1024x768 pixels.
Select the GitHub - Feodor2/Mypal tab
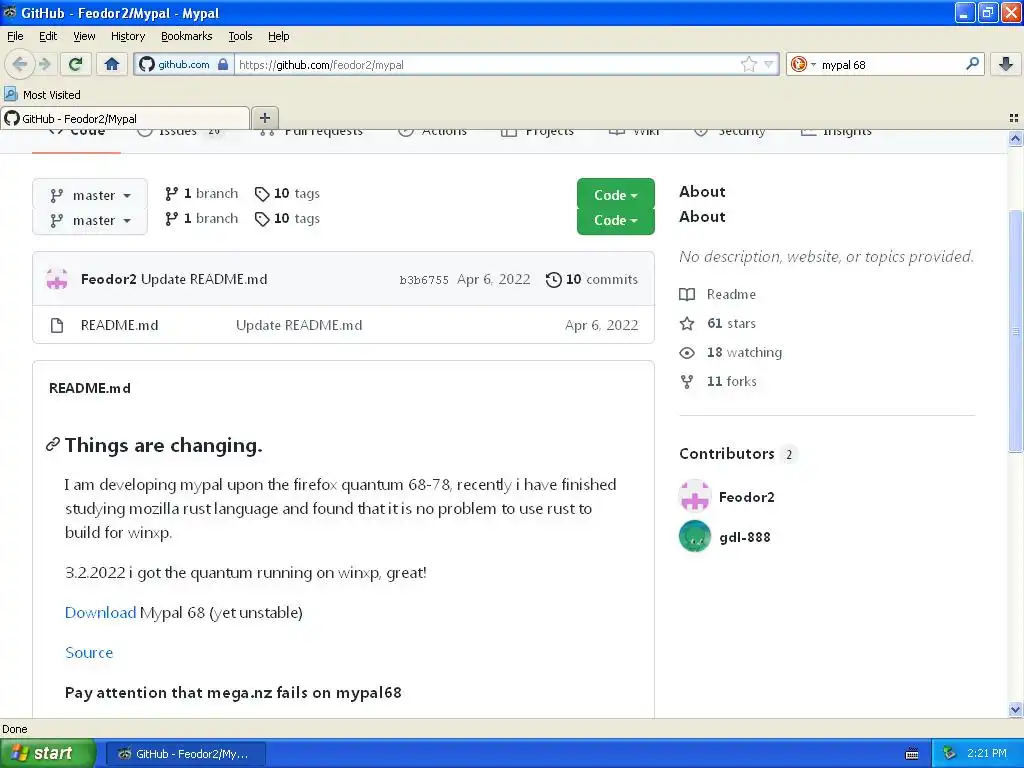tap(125, 118)
